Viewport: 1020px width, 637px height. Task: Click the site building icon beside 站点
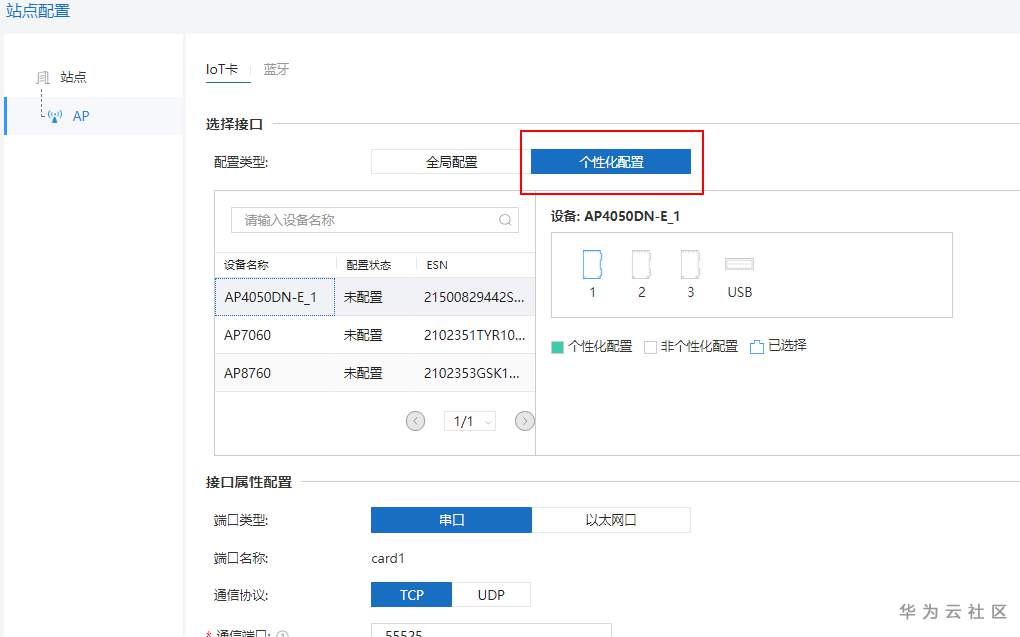coord(43,77)
